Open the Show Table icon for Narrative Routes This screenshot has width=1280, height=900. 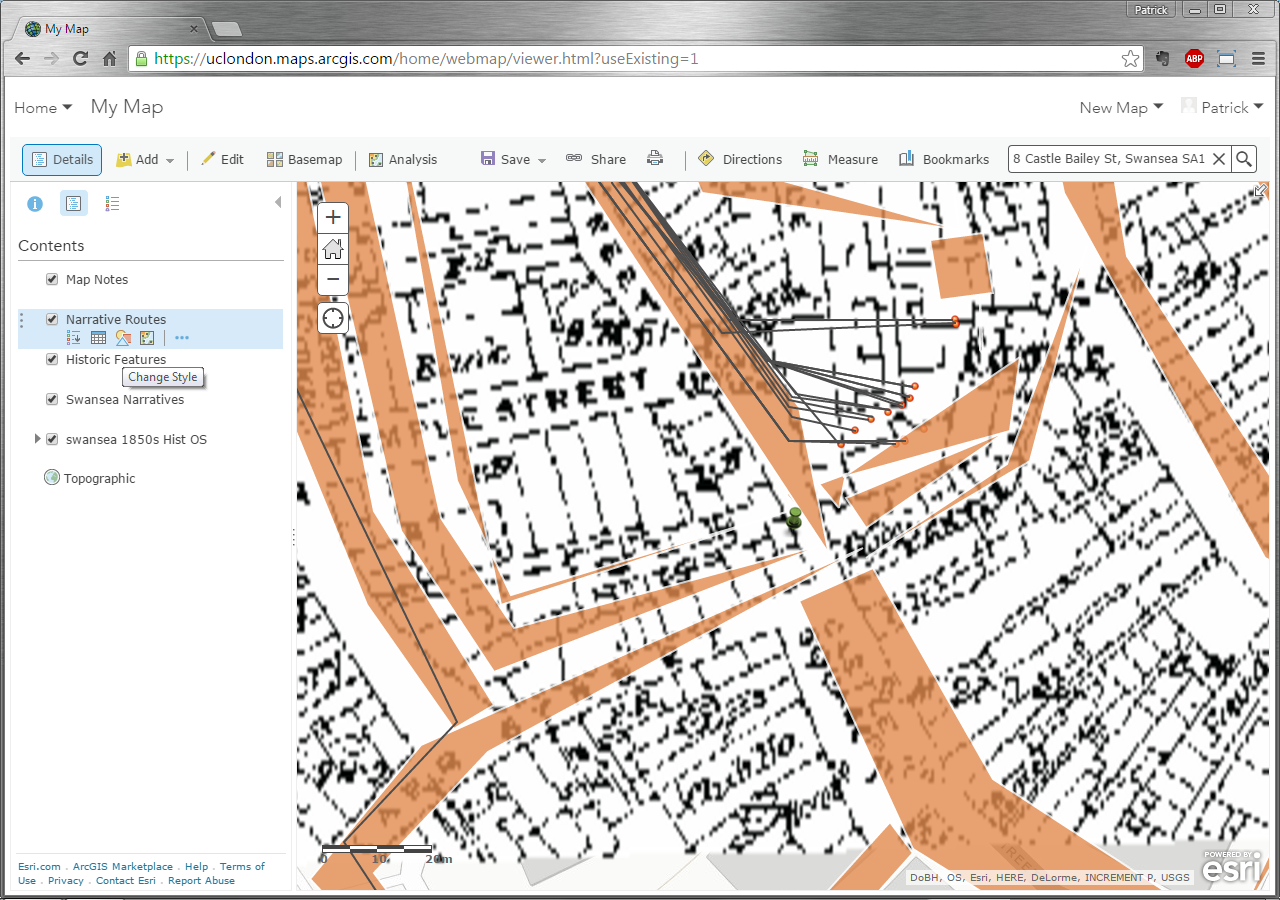98,338
